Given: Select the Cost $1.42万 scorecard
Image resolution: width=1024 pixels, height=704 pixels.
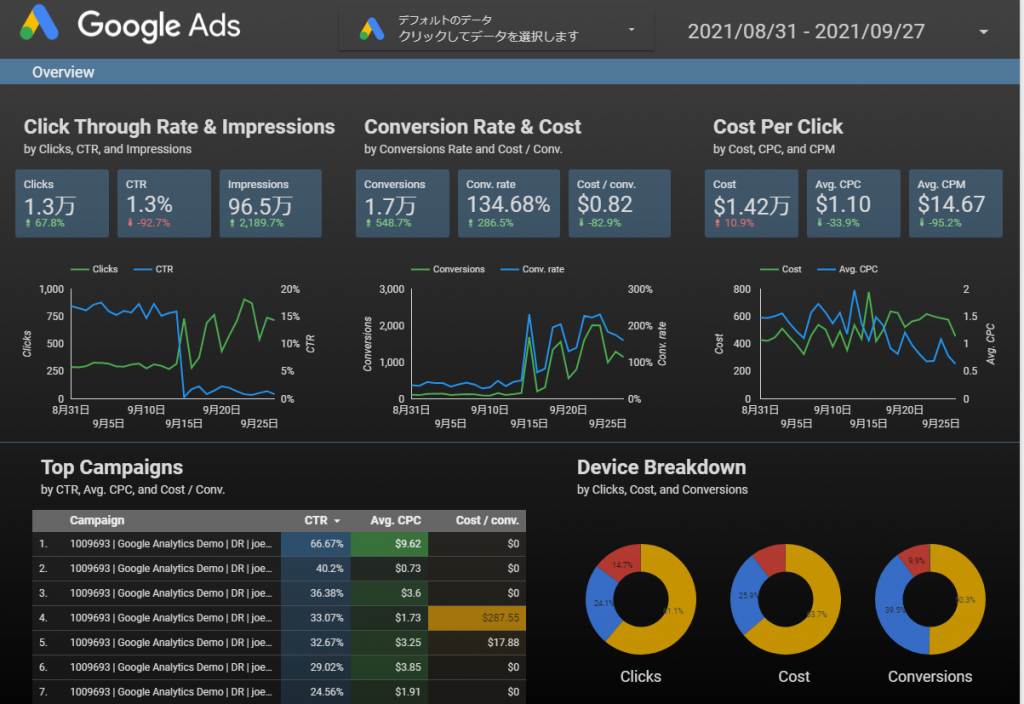Looking at the screenshot, I should [x=751, y=203].
